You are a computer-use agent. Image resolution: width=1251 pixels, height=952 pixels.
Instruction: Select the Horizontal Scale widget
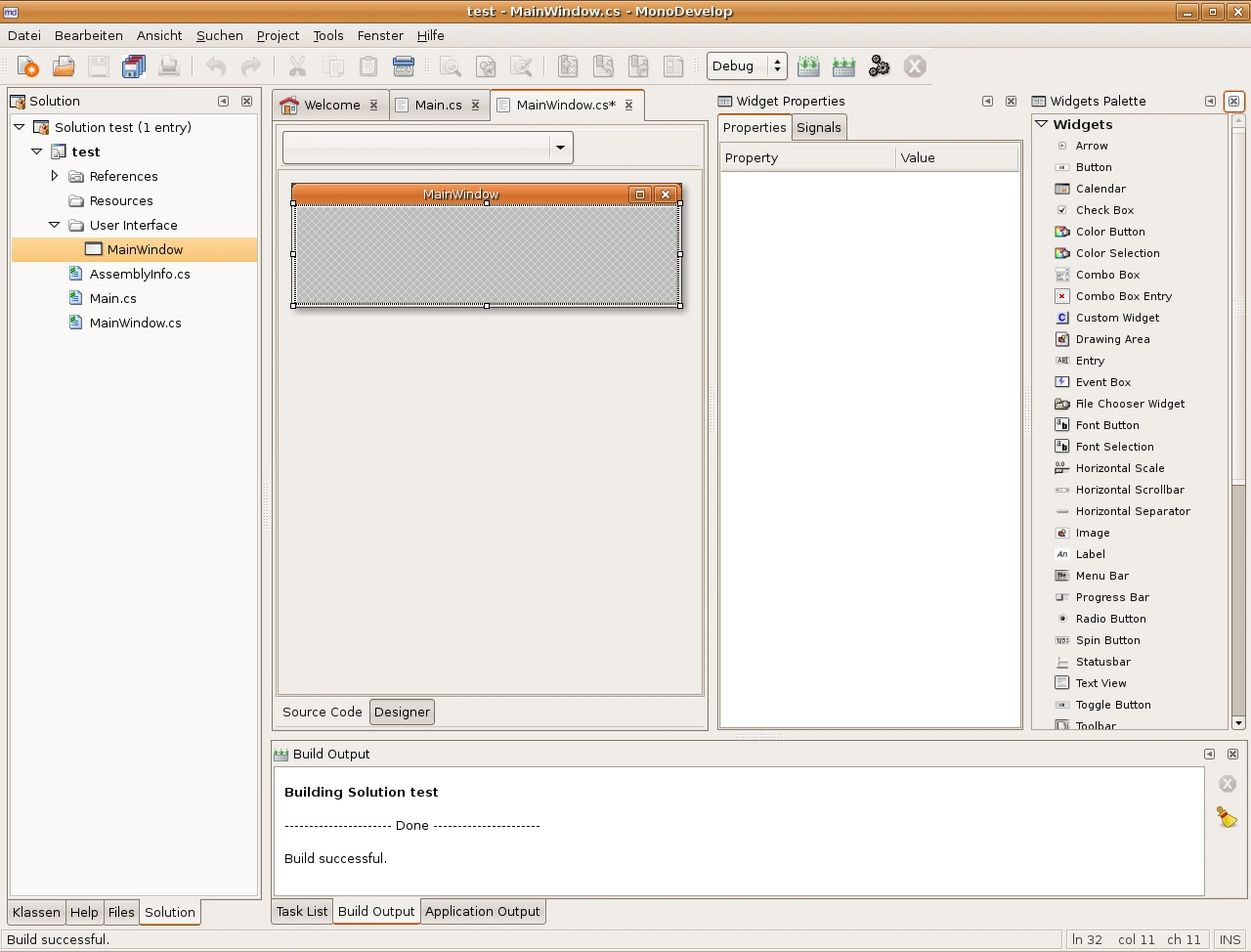point(1120,468)
